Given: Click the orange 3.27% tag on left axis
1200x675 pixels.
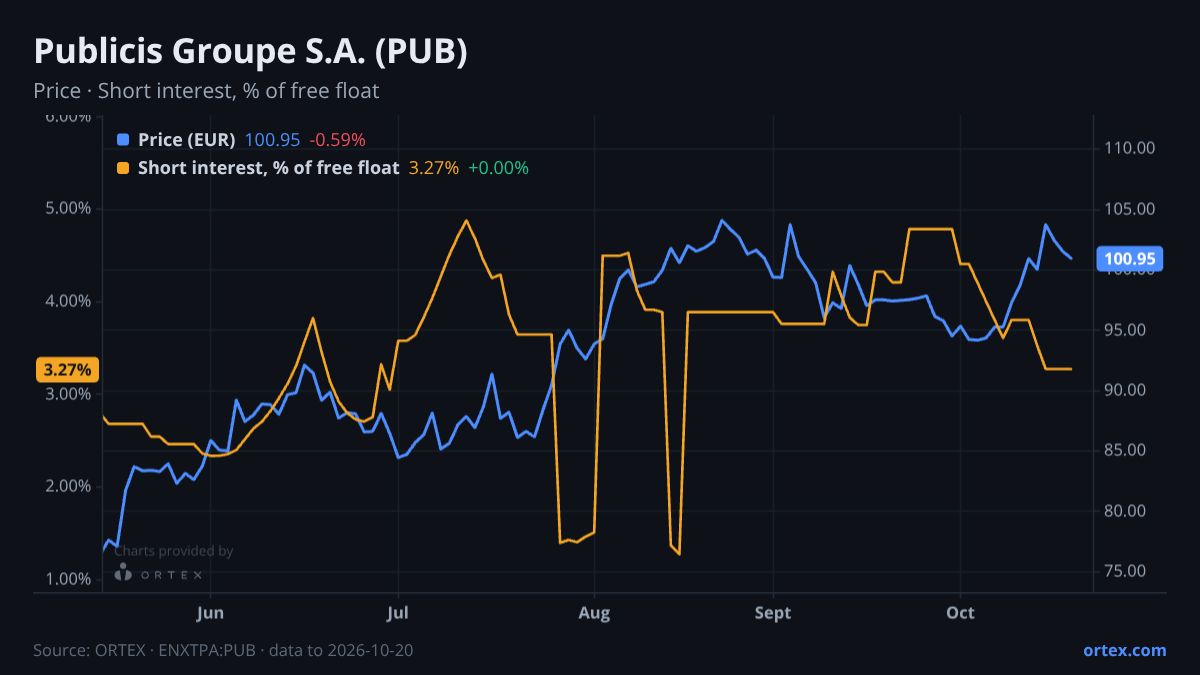Looking at the screenshot, I should [67, 370].
